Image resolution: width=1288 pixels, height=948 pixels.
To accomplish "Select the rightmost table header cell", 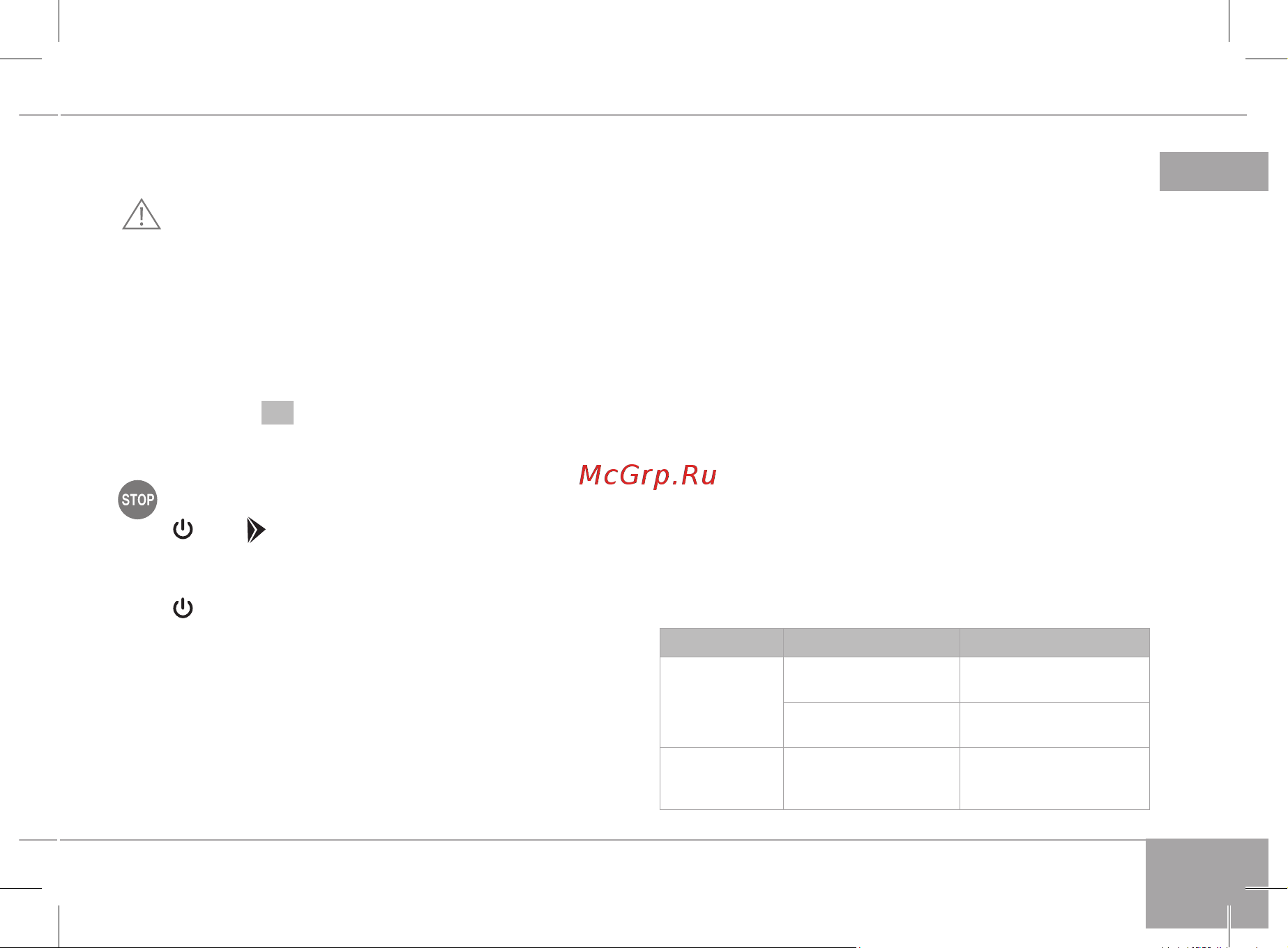I will coord(1054,643).
